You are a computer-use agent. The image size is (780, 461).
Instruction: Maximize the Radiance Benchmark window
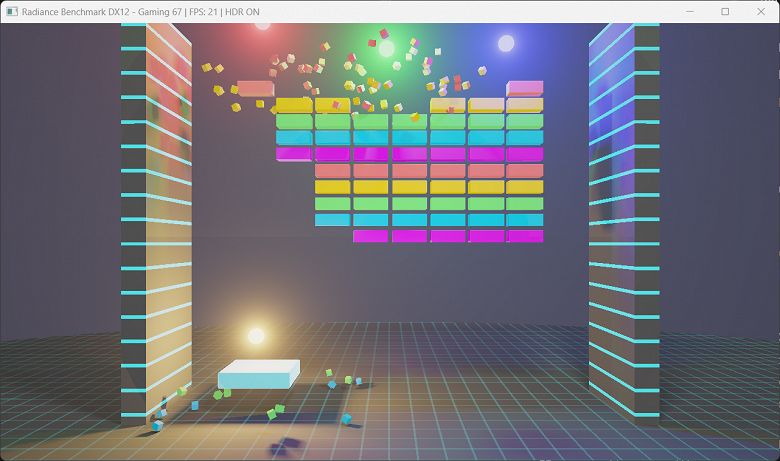coord(725,11)
